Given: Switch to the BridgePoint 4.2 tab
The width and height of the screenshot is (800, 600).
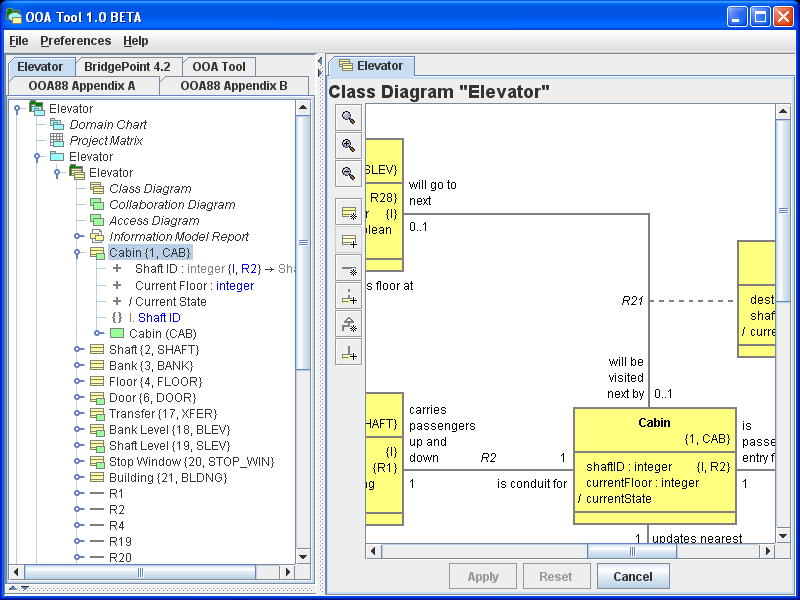Looking at the screenshot, I should pyautogui.click(x=127, y=67).
